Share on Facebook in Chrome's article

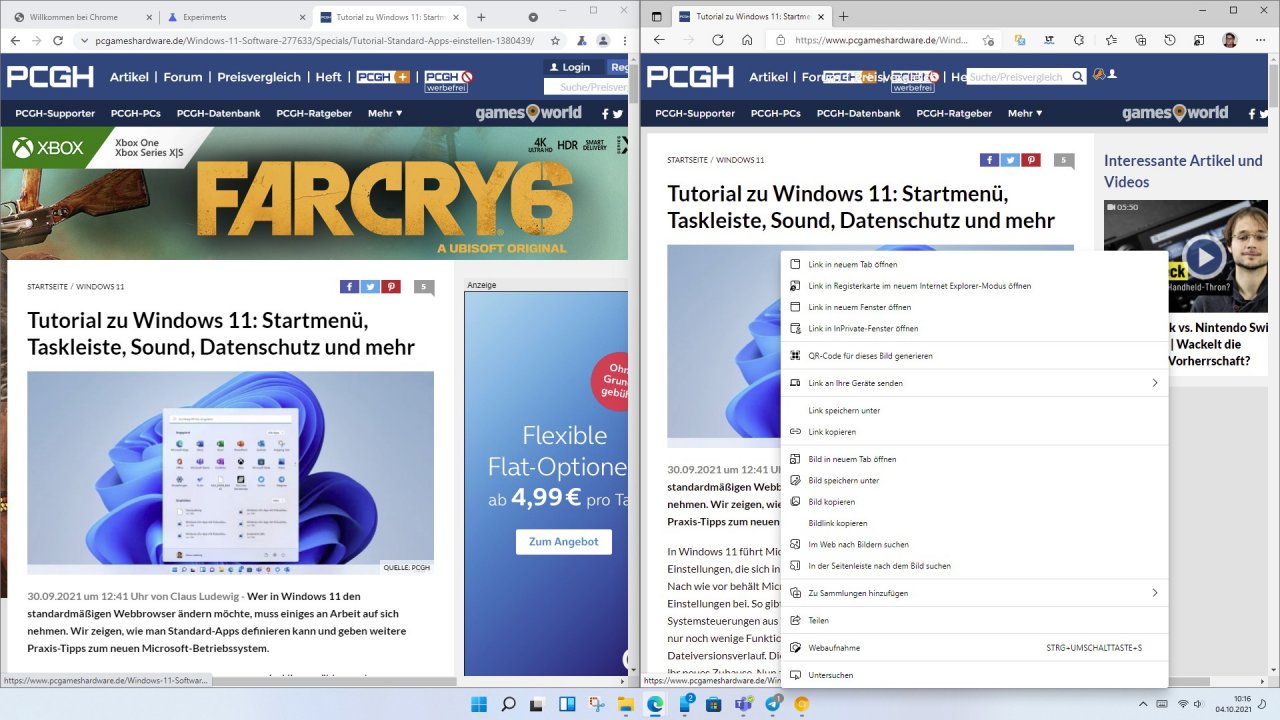tap(349, 287)
